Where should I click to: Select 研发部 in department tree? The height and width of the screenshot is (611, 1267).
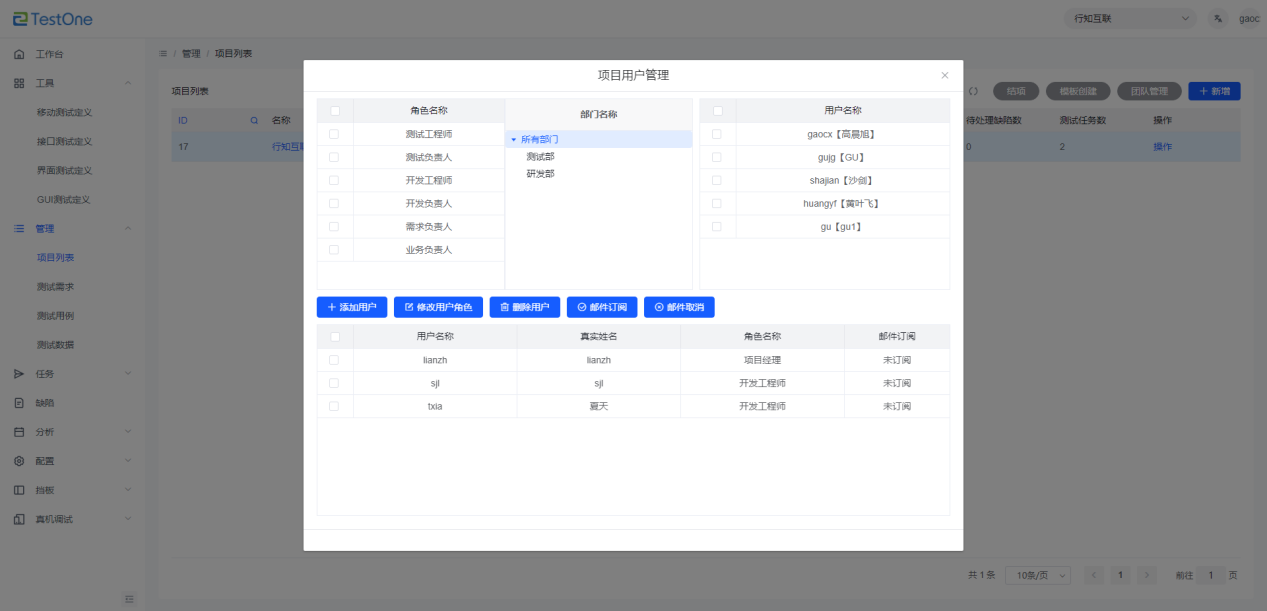tap(540, 174)
